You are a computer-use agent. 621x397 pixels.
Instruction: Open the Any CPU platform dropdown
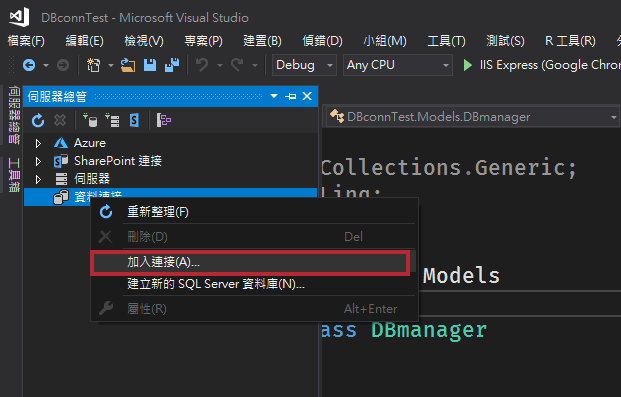(398, 65)
